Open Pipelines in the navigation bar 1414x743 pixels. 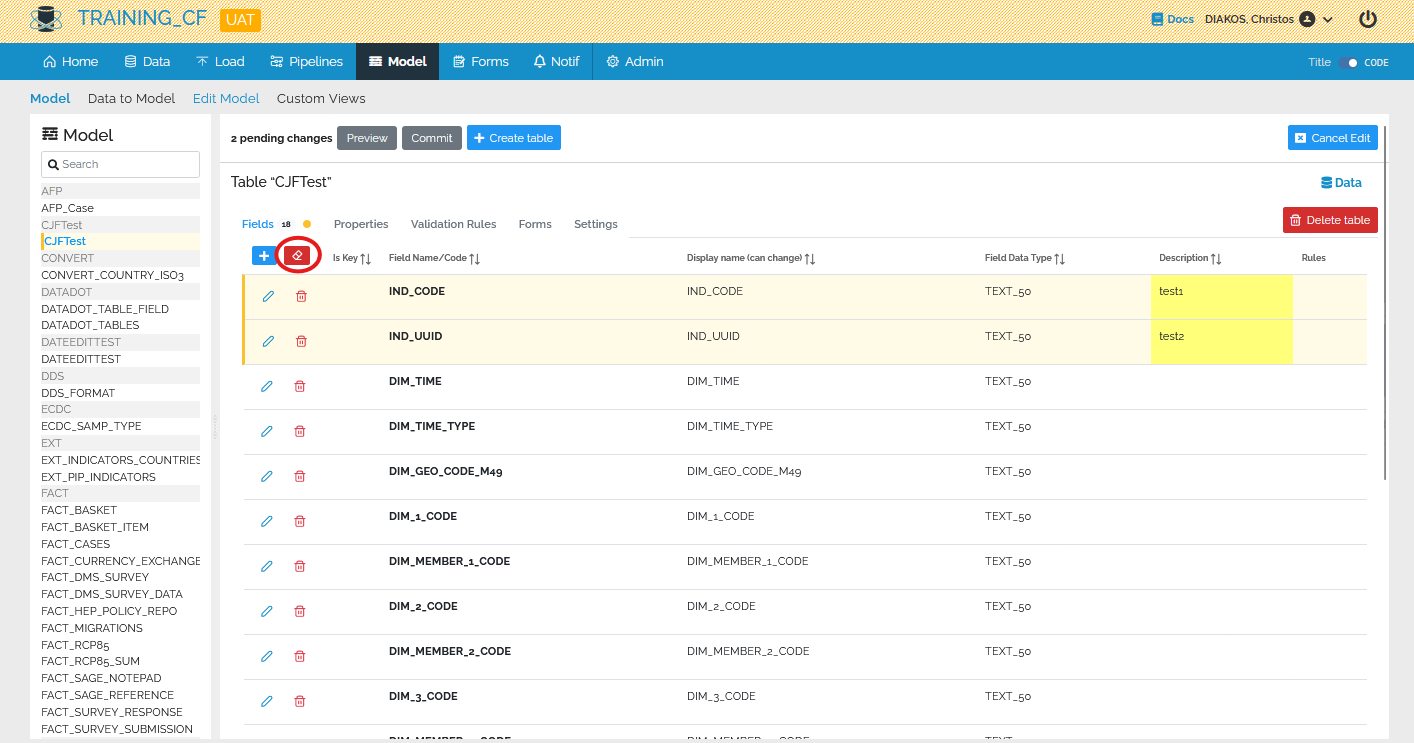point(307,61)
